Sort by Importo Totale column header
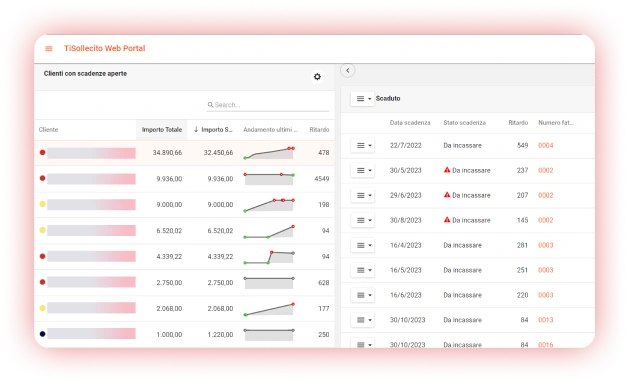629x382 pixels. click(x=162, y=130)
